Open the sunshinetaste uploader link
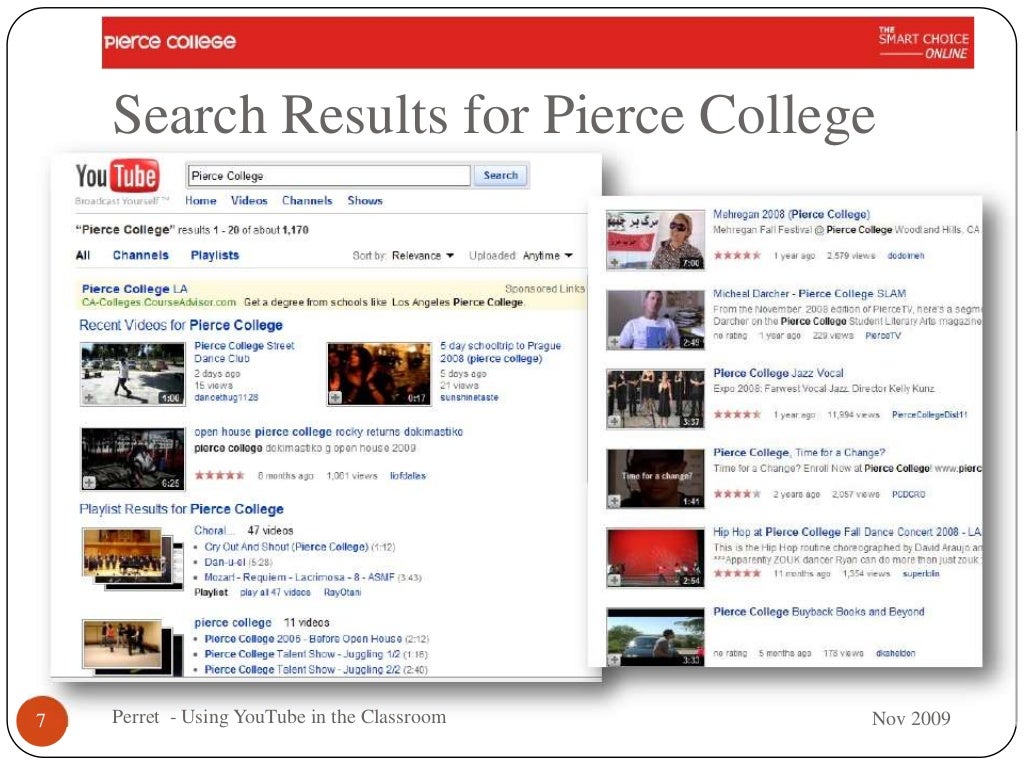The image size is (1024, 768). tap(469, 397)
